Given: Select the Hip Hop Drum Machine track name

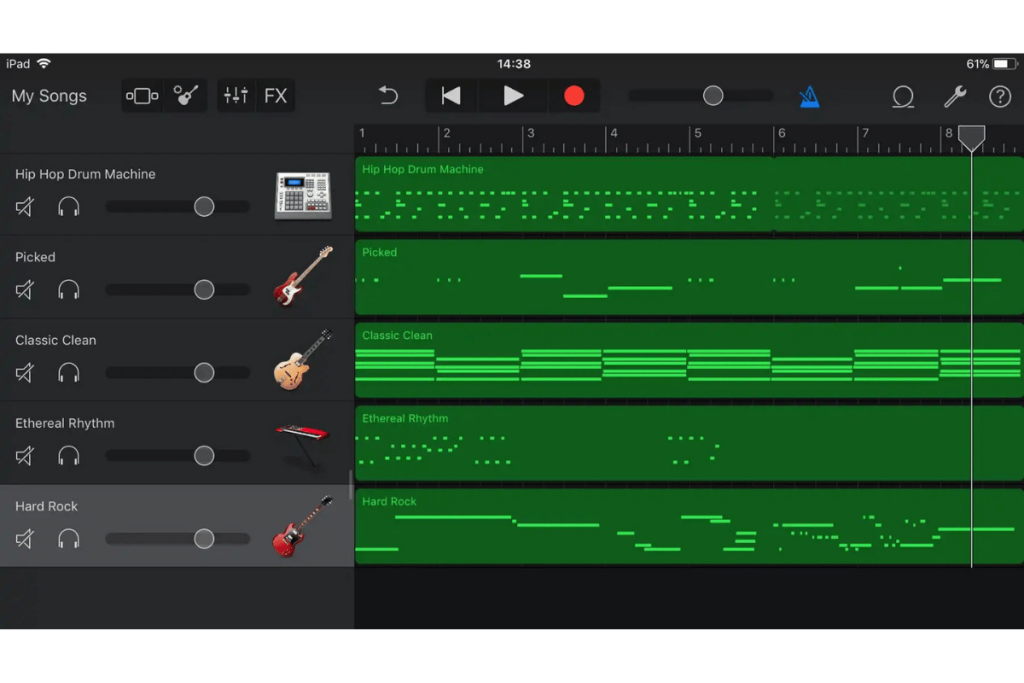Looking at the screenshot, I should tap(86, 174).
